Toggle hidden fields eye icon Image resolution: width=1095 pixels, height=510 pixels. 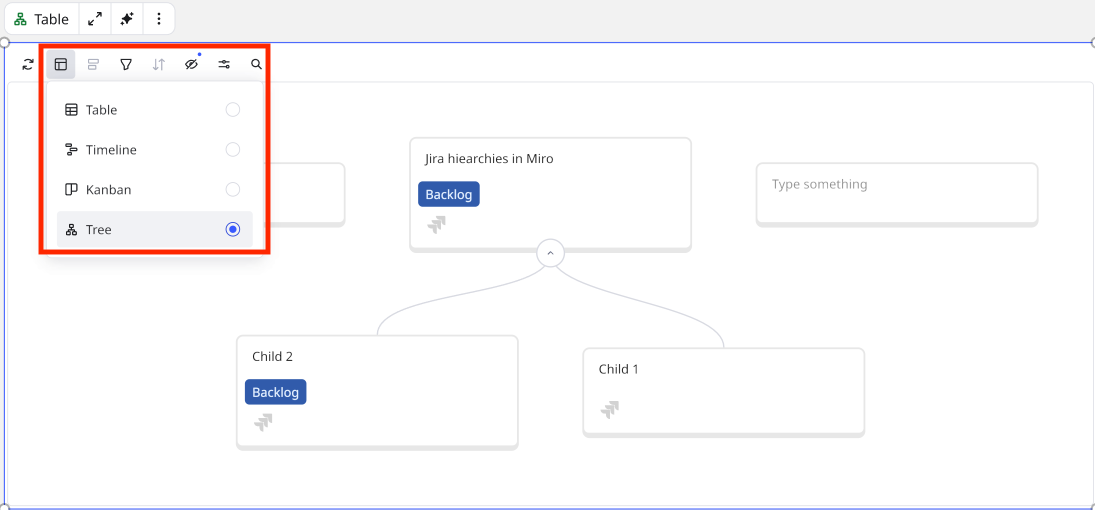[x=191, y=64]
